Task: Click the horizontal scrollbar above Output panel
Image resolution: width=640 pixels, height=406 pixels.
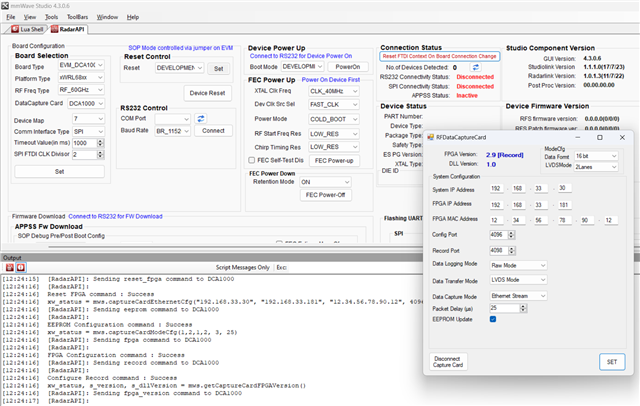Action: (236, 247)
